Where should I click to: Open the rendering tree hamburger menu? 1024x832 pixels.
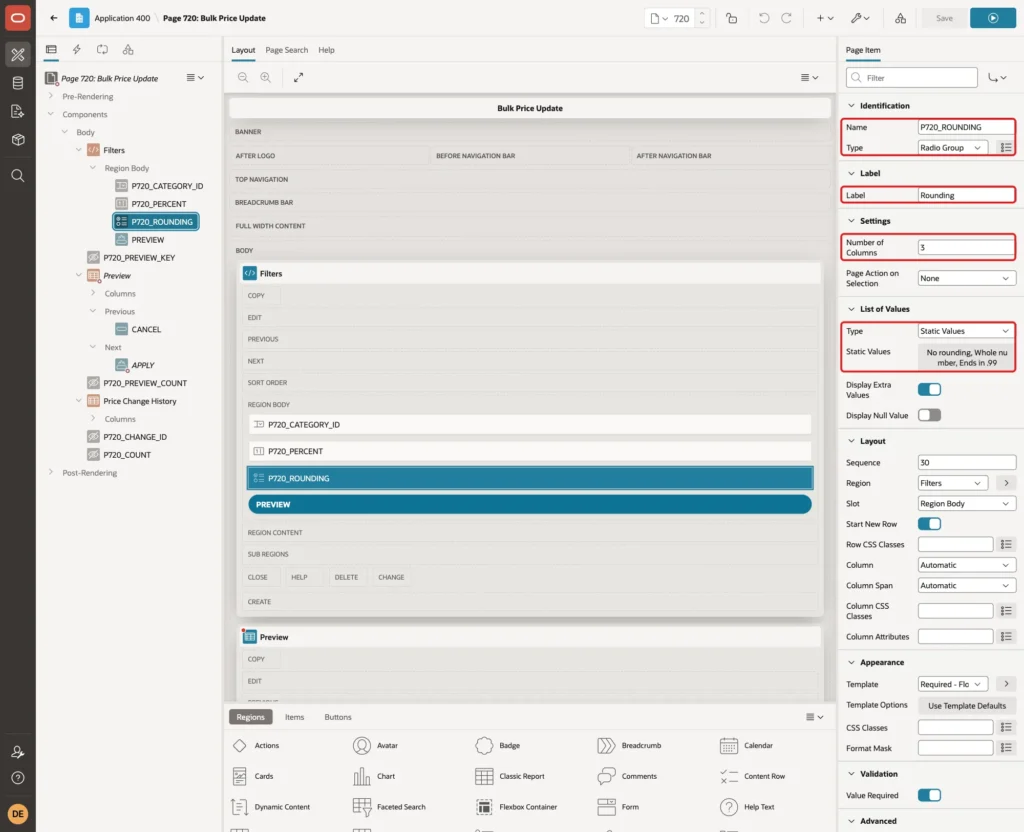[195, 78]
